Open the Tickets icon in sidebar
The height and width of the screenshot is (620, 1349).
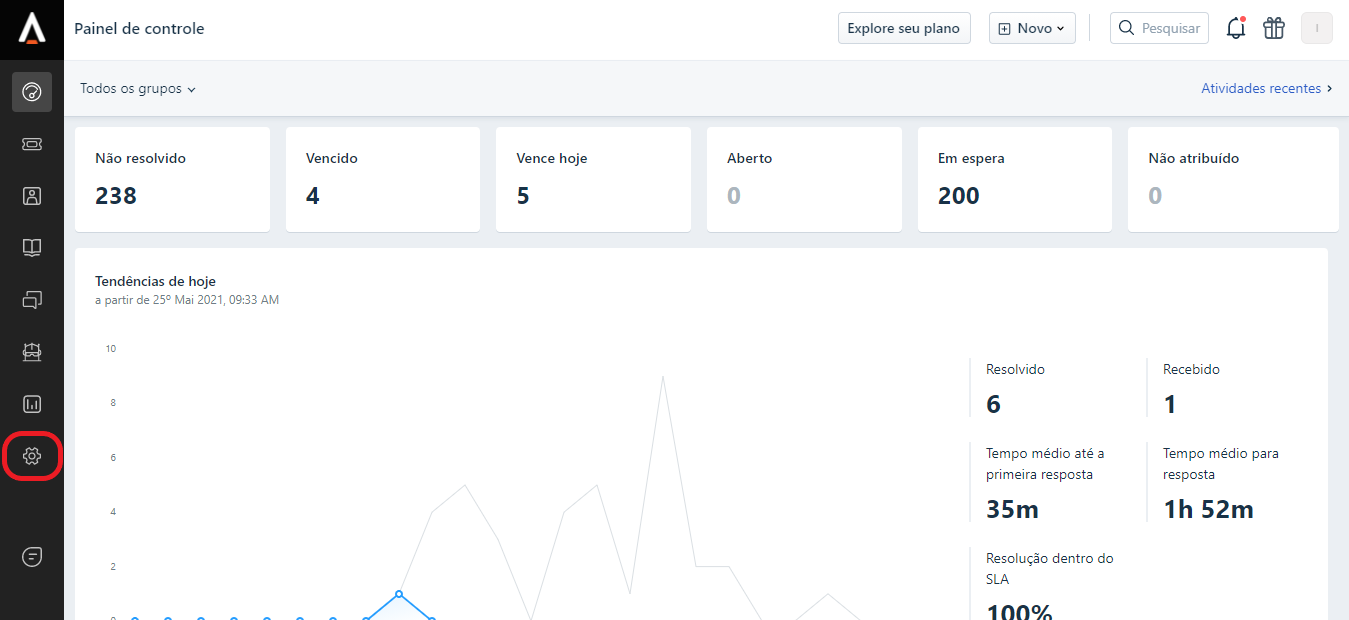[32, 144]
